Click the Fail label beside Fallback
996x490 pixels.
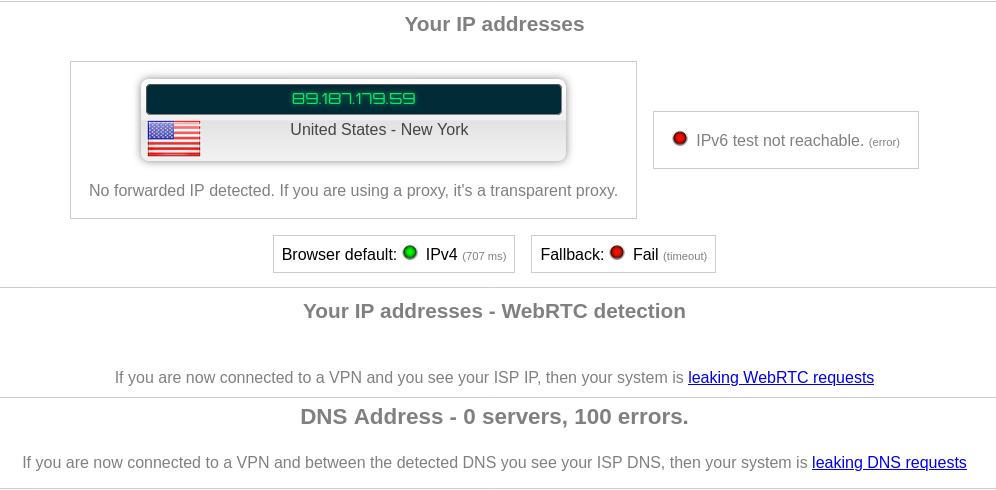click(645, 255)
